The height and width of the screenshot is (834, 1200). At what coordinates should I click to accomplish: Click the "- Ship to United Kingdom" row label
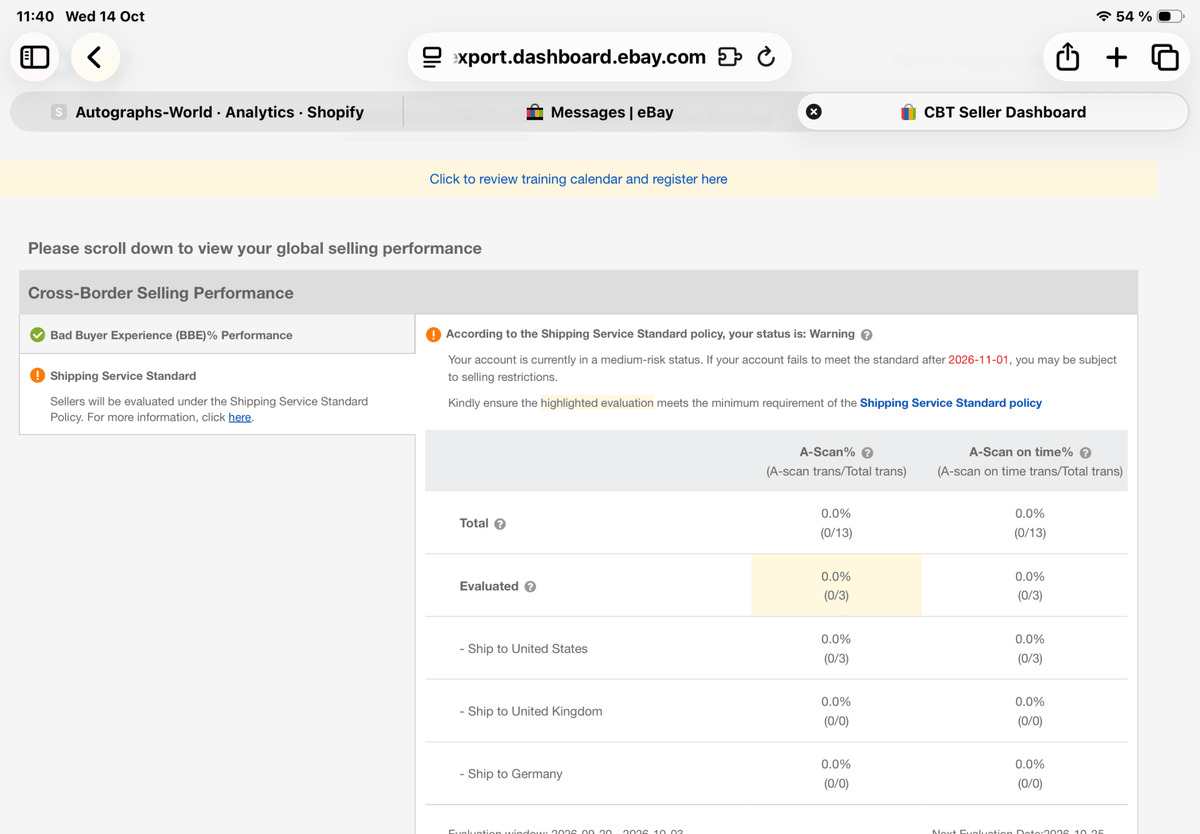click(531, 712)
